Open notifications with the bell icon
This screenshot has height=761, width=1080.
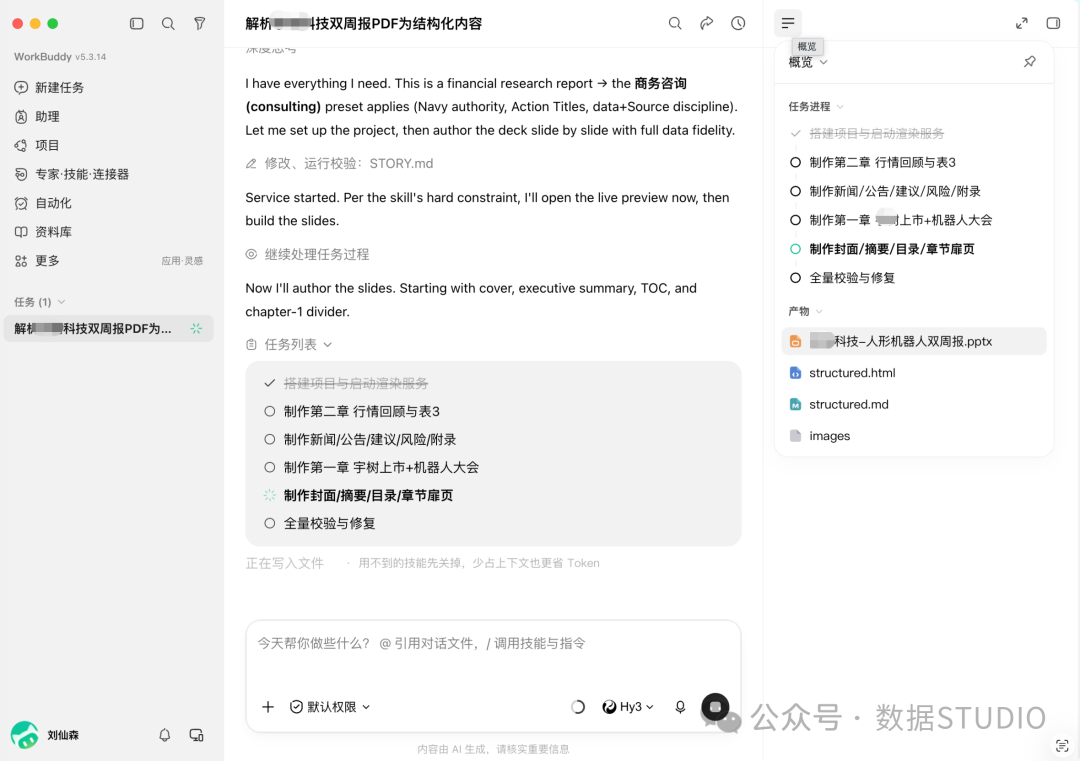click(x=165, y=735)
